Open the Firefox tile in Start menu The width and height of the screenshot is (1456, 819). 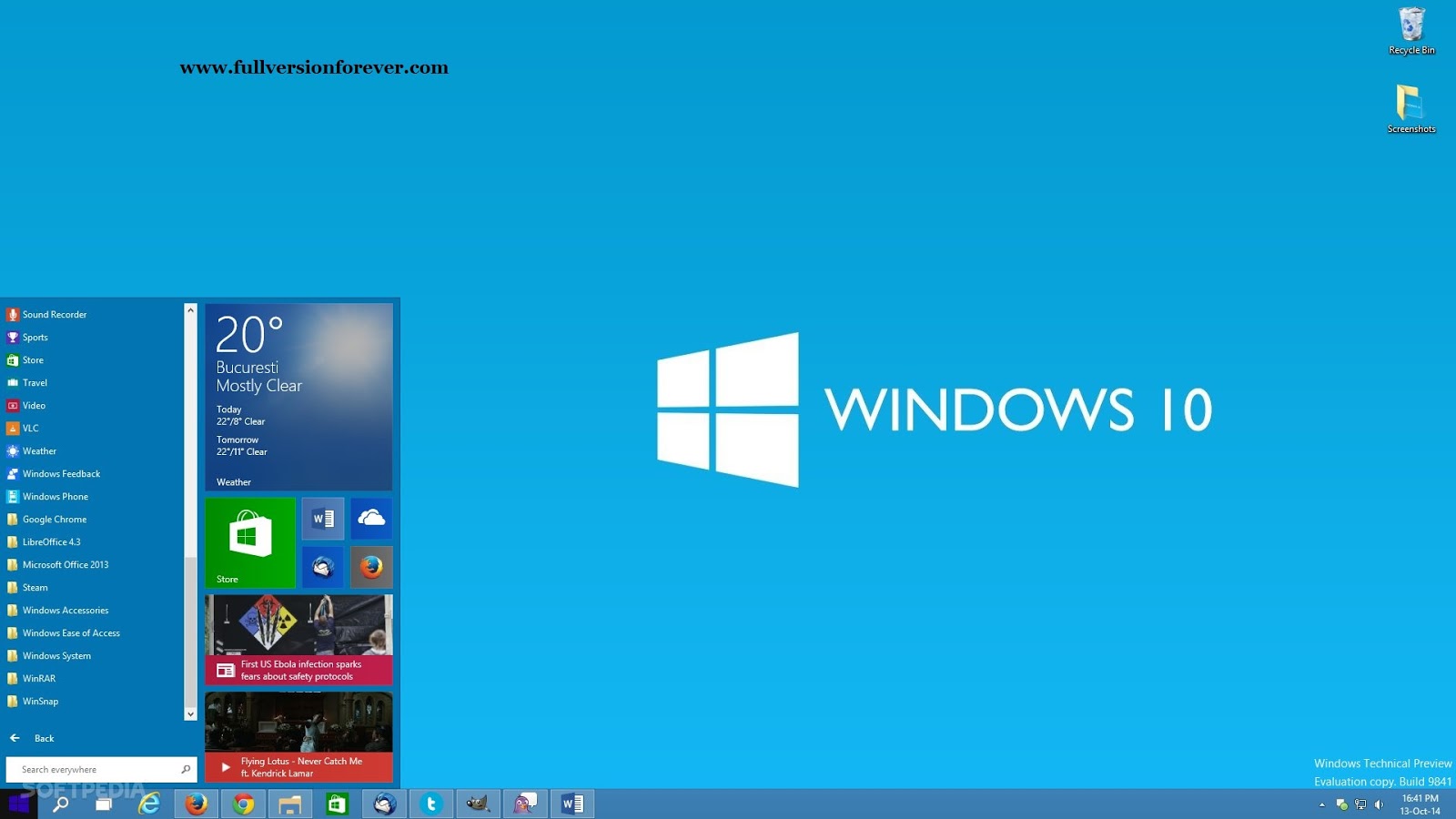pyautogui.click(x=371, y=567)
